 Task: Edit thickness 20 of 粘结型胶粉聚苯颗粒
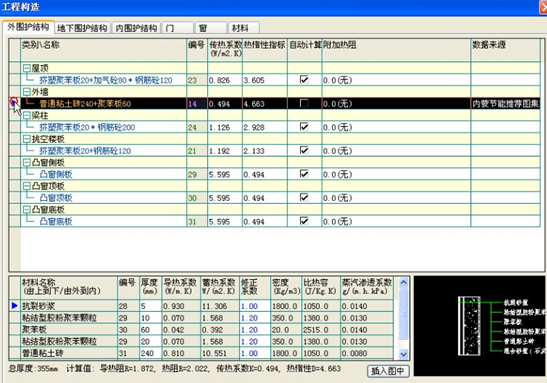click(x=151, y=341)
